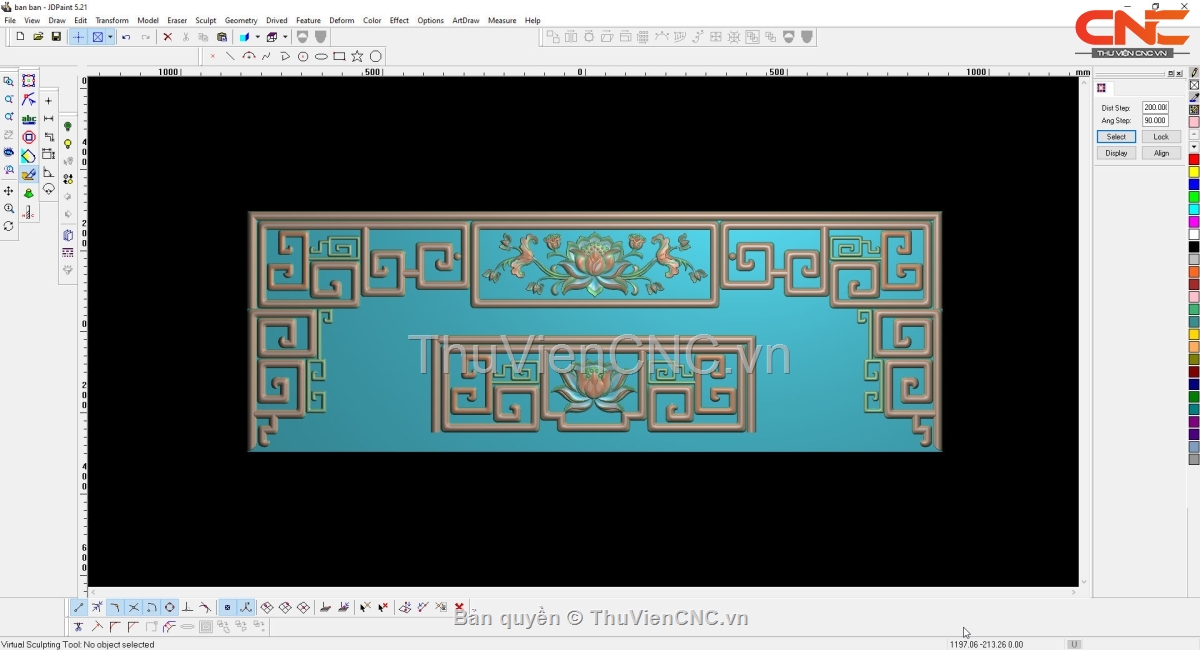Viewport: 1200px width, 650px height.
Task: Pick the blue color swatch
Action: [x=1194, y=185]
